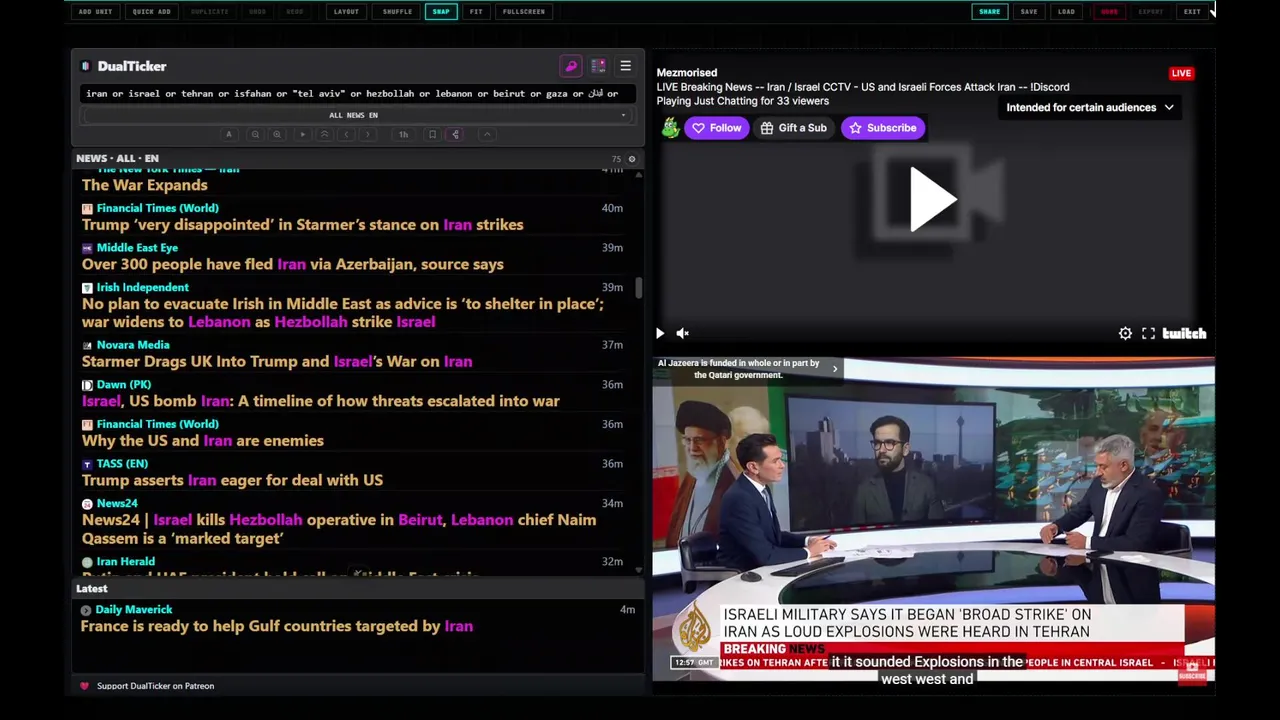Open 'Trump asserts Iran eager for deal' headline

click(232, 481)
